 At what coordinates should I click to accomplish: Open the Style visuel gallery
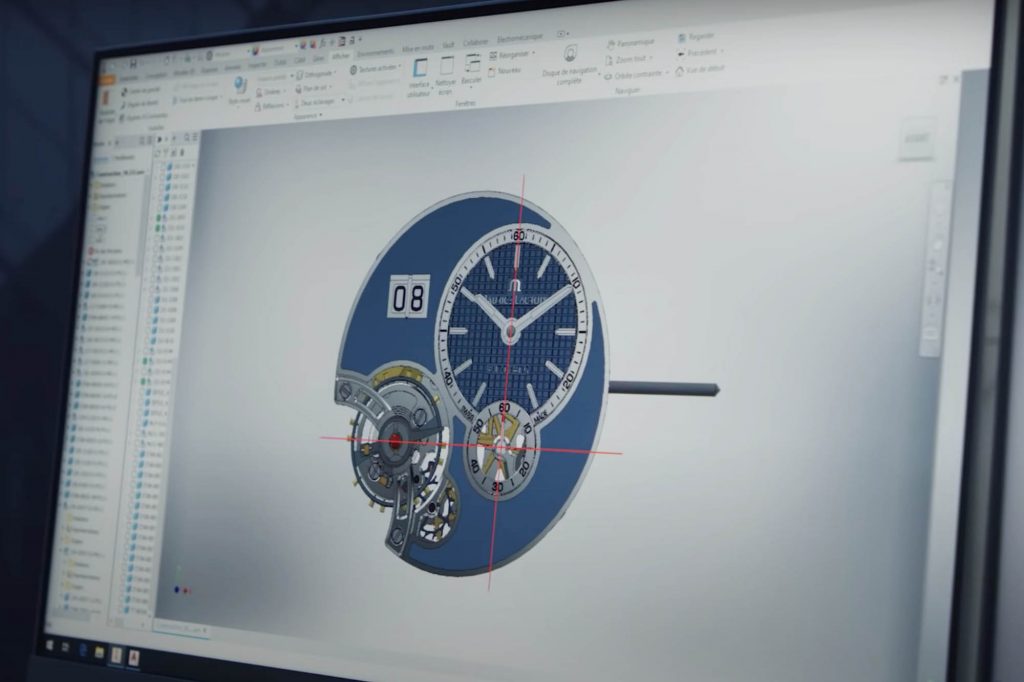click(x=240, y=91)
